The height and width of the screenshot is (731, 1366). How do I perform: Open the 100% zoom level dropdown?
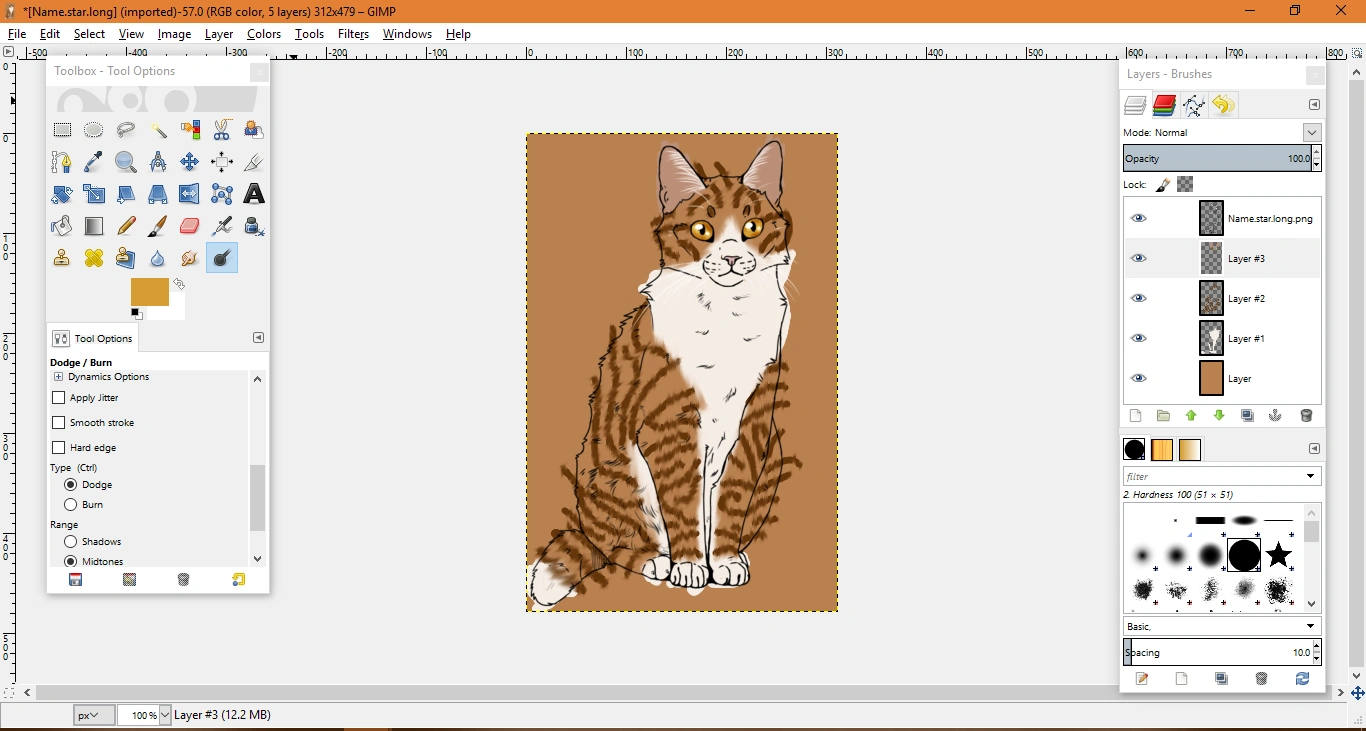[165, 716]
